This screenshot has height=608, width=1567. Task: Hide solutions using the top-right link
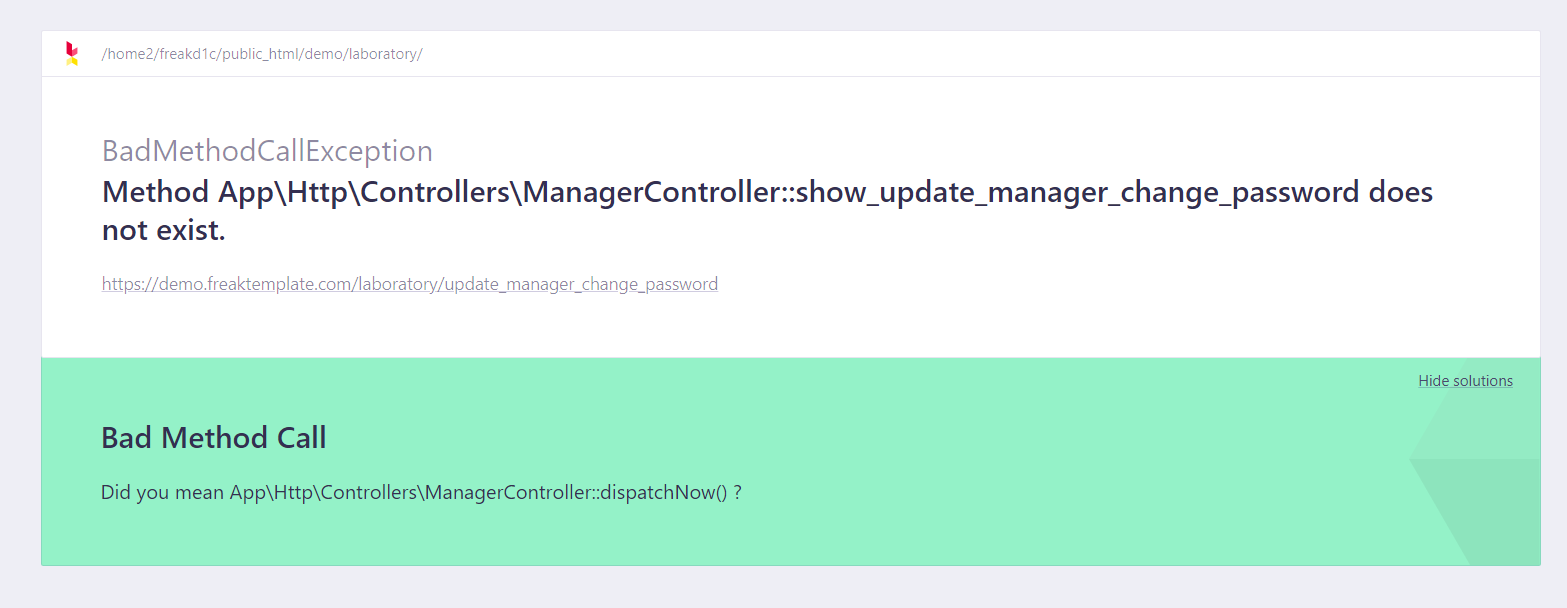[1465, 381]
